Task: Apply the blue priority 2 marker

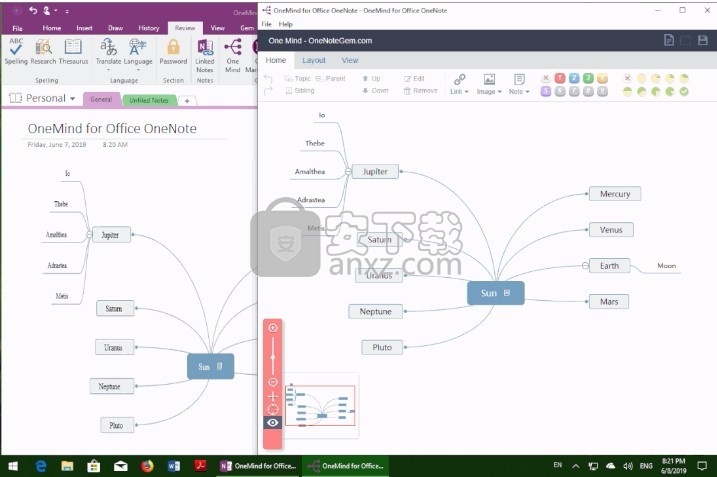Action: pyautogui.click(x=574, y=78)
